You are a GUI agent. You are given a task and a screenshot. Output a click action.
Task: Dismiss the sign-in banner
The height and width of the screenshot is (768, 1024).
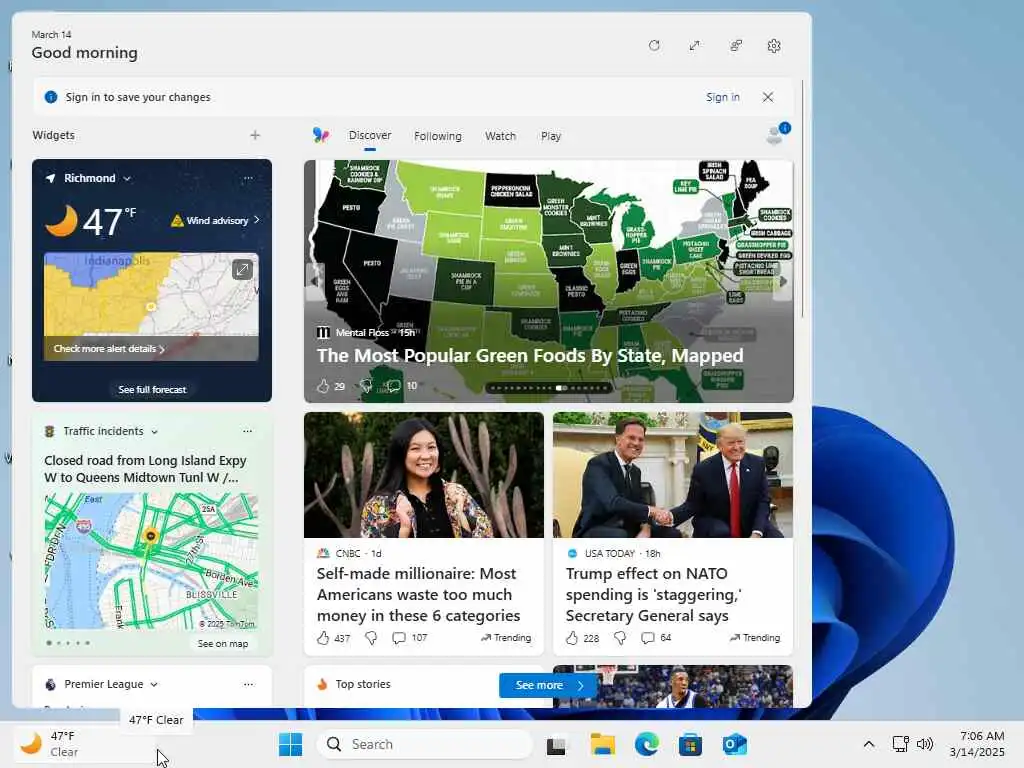pos(768,97)
